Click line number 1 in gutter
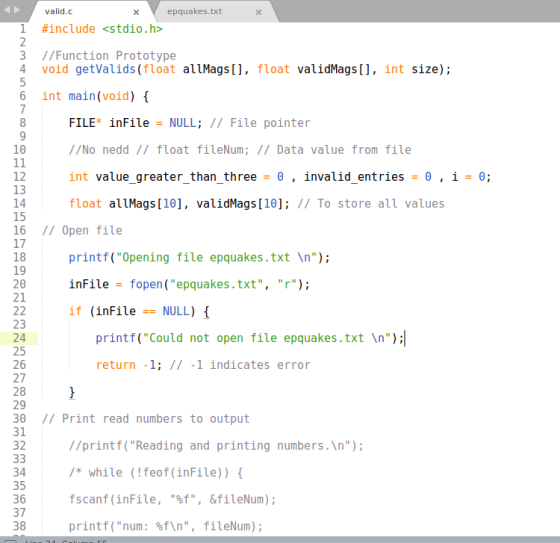Screen dimensions: 560x543 (x=22, y=29)
